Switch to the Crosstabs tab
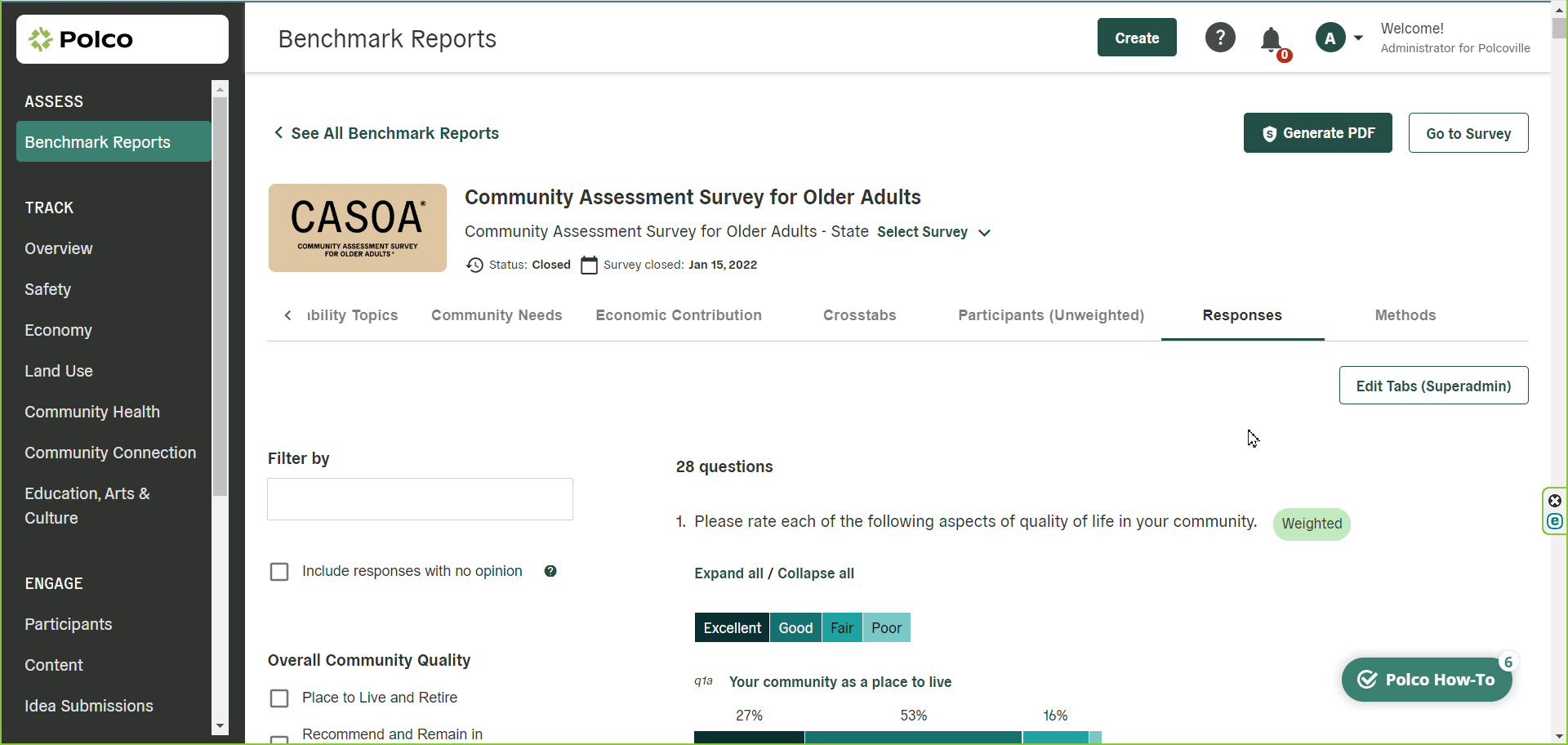The image size is (1568, 745). 859,315
